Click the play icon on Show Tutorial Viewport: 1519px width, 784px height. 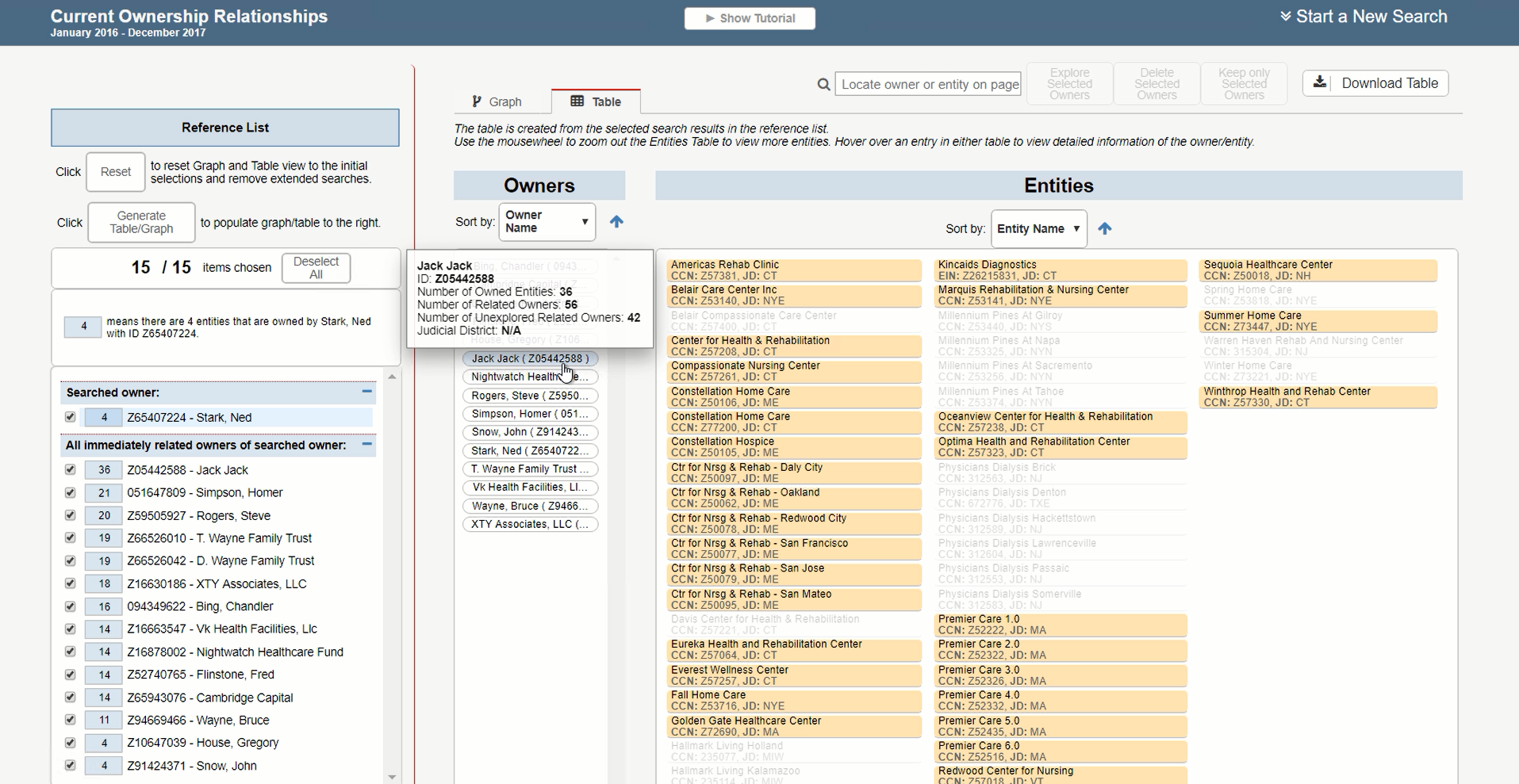pyautogui.click(x=710, y=18)
